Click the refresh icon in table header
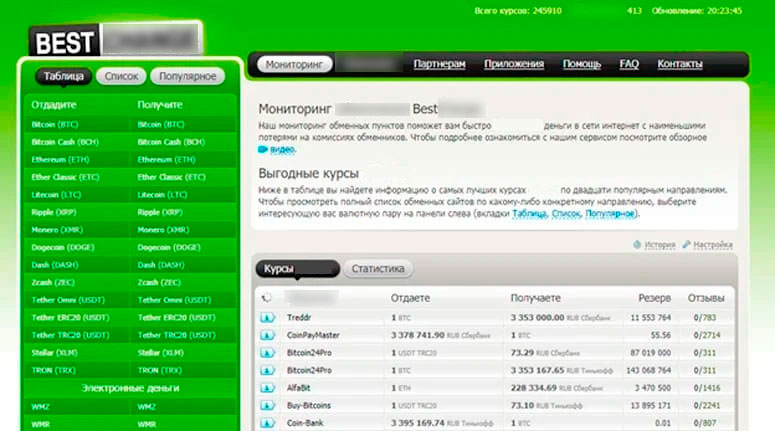 coord(266,298)
